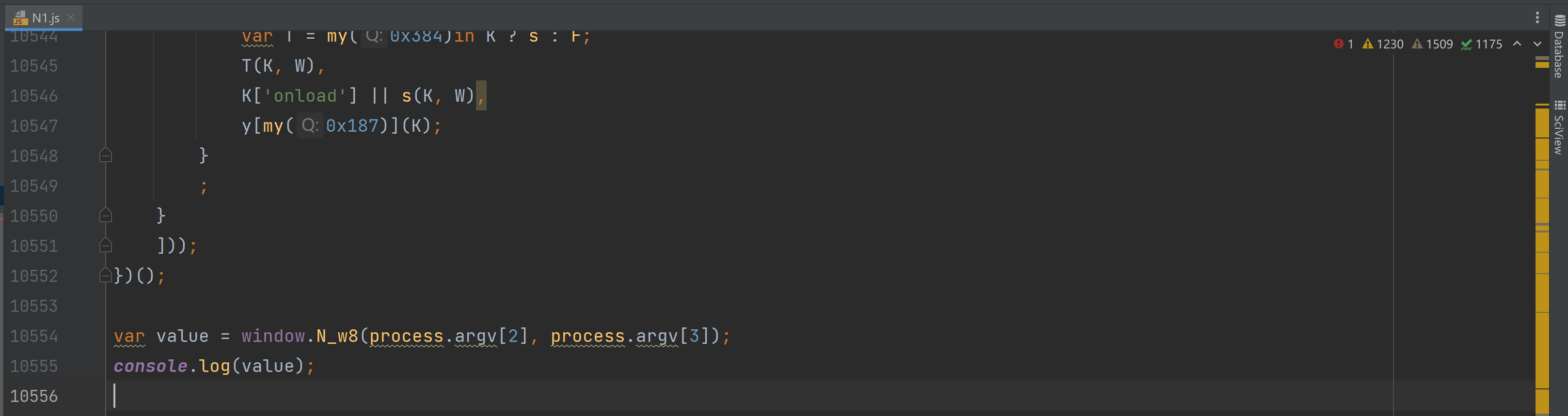
Task: Click the 1175 typos indicator
Action: [1482, 45]
